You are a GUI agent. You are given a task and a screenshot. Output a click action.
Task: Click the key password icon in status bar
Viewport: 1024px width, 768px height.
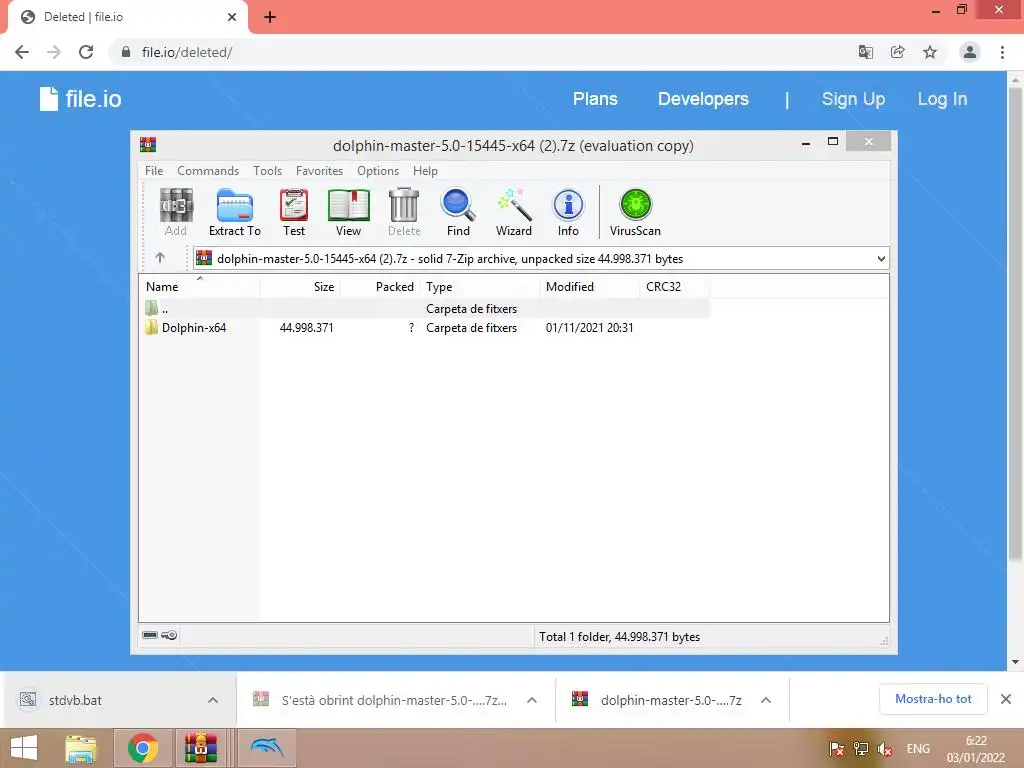tap(169, 635)
